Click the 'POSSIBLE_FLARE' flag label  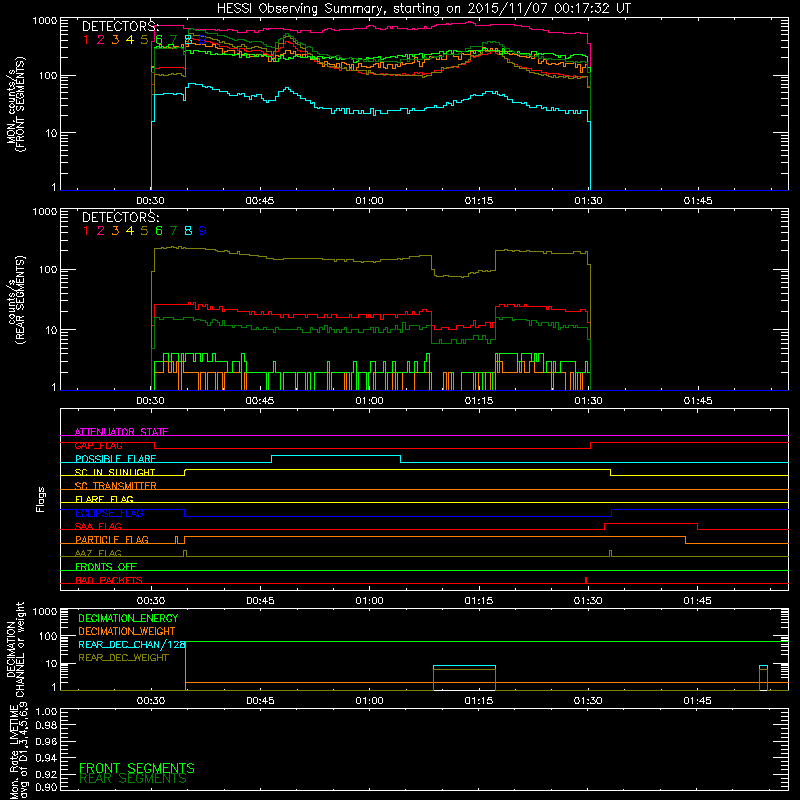tap(115, 459)
